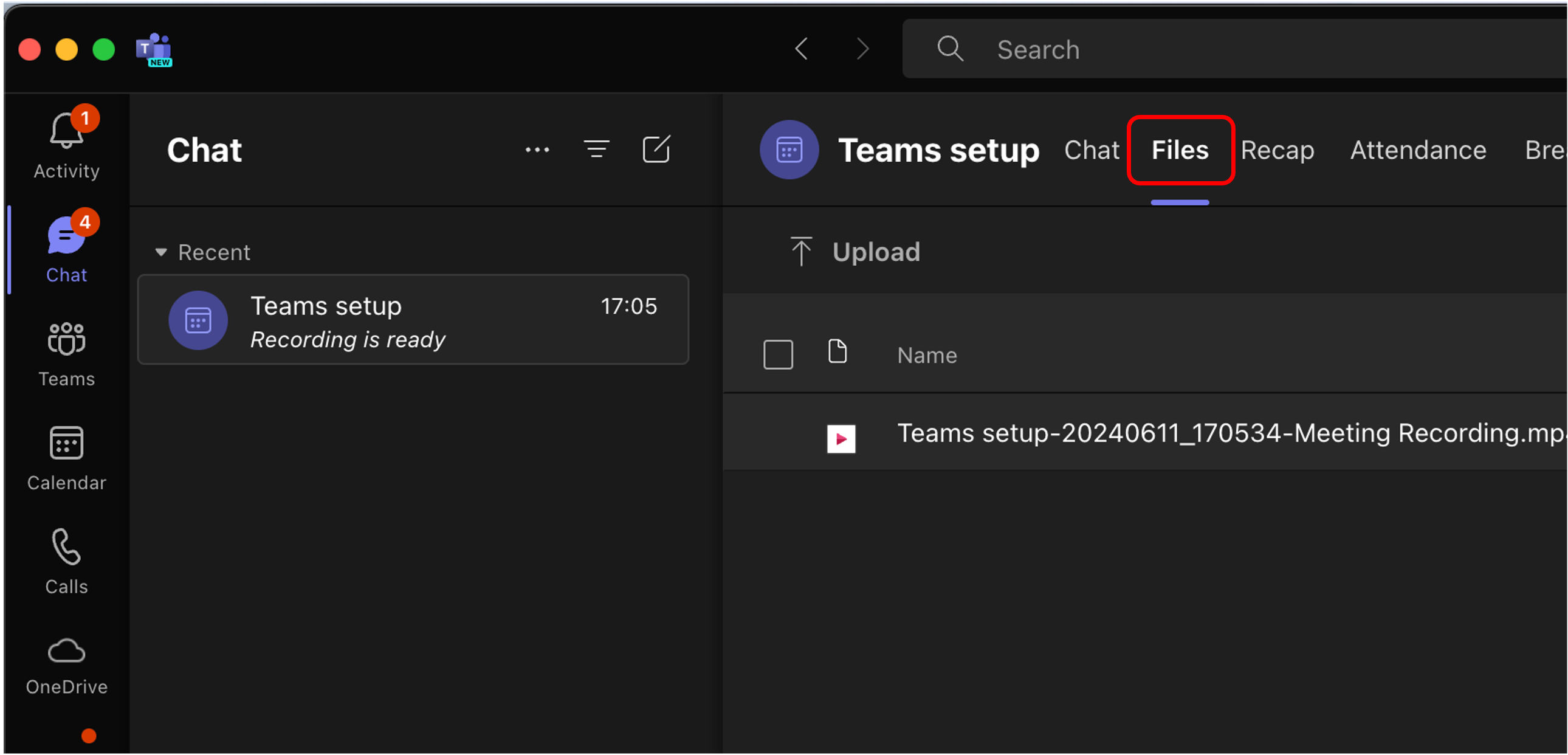Click into the Search field
Viewport: 1568px width, 755px height.
(1234, 49)
